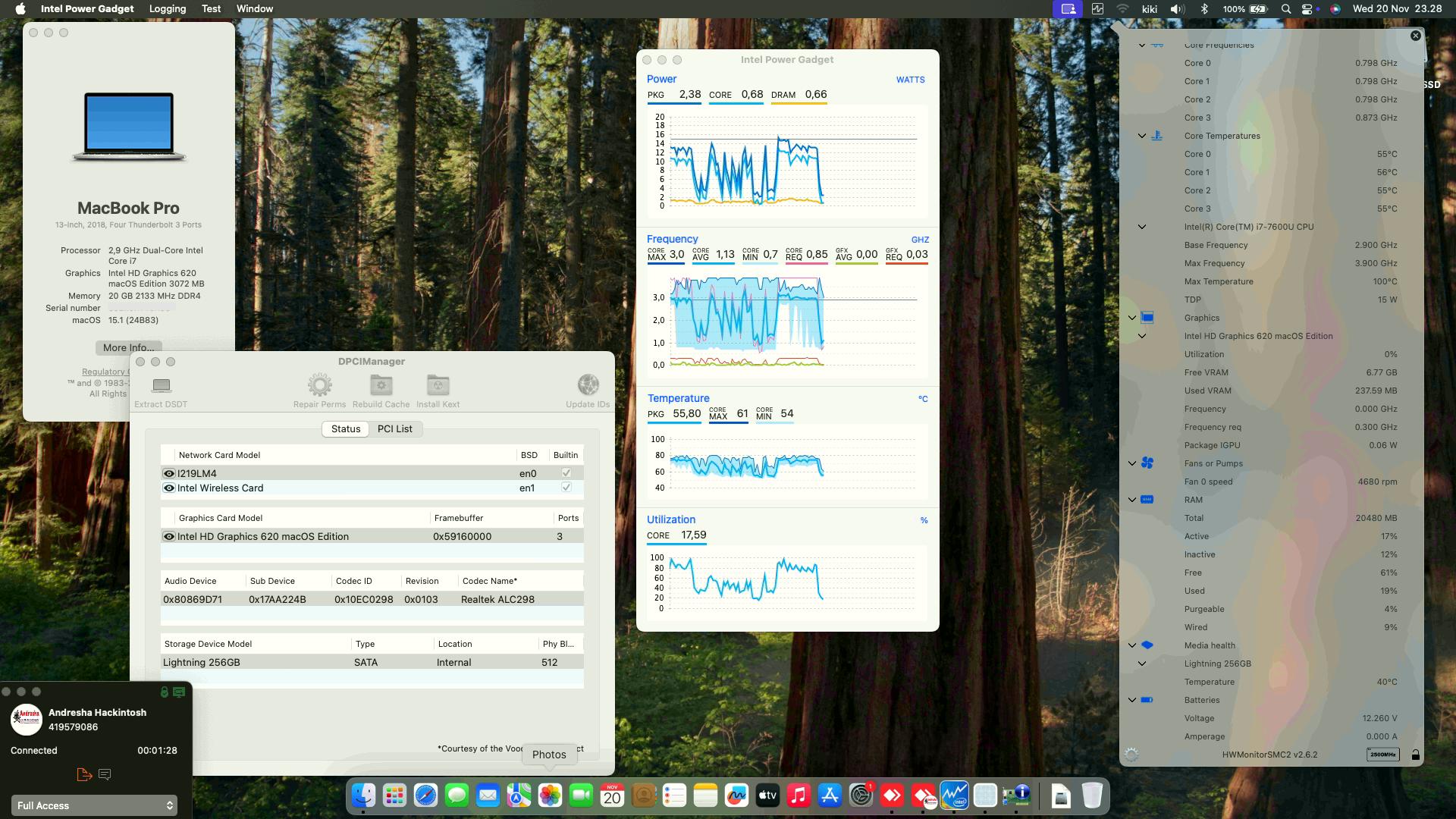This screenshot has height=819, width=1456.
Task: Collapse the Graphics section in HWMonitorSMC2
Action: (1132, 318)
